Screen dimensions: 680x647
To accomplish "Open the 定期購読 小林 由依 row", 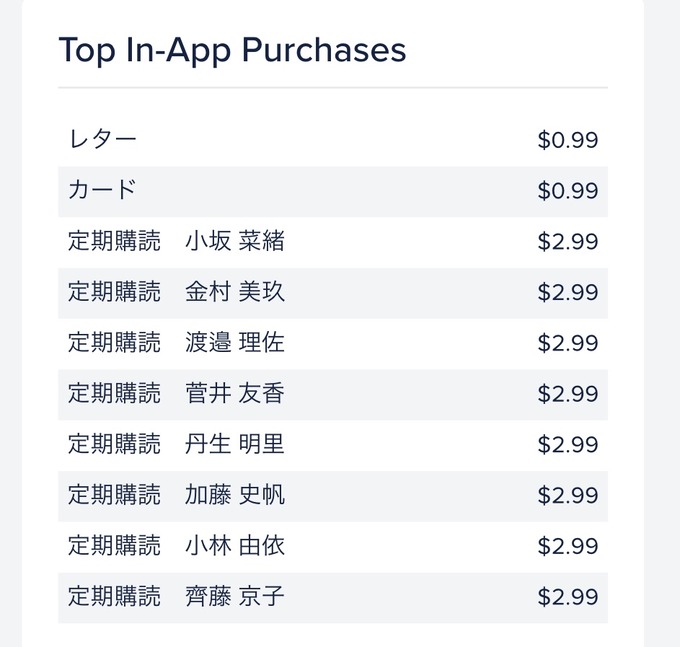I will 333,546.
